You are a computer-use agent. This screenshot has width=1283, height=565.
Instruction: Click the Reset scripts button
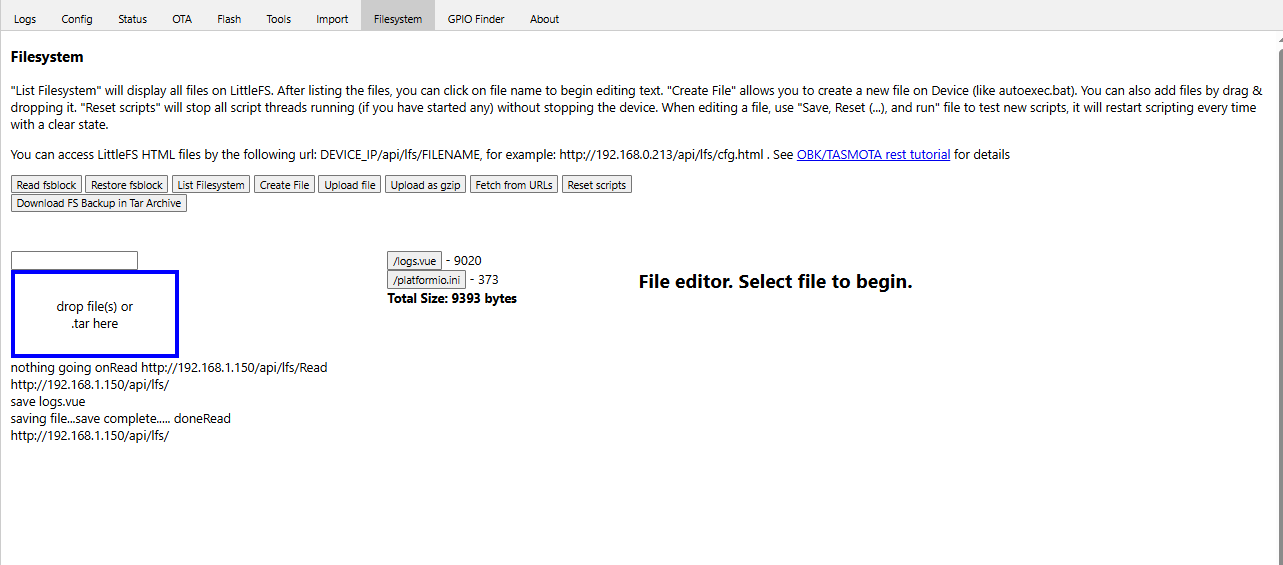(x=597, y=185)
